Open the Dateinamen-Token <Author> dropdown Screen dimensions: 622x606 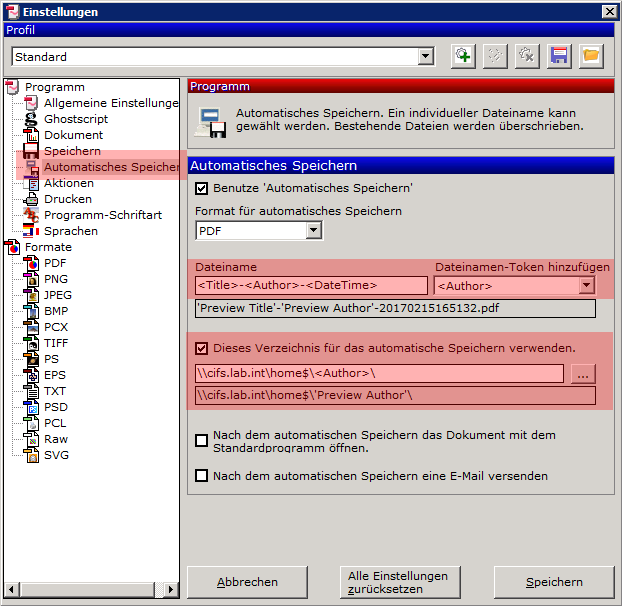(x=586, y=286)
